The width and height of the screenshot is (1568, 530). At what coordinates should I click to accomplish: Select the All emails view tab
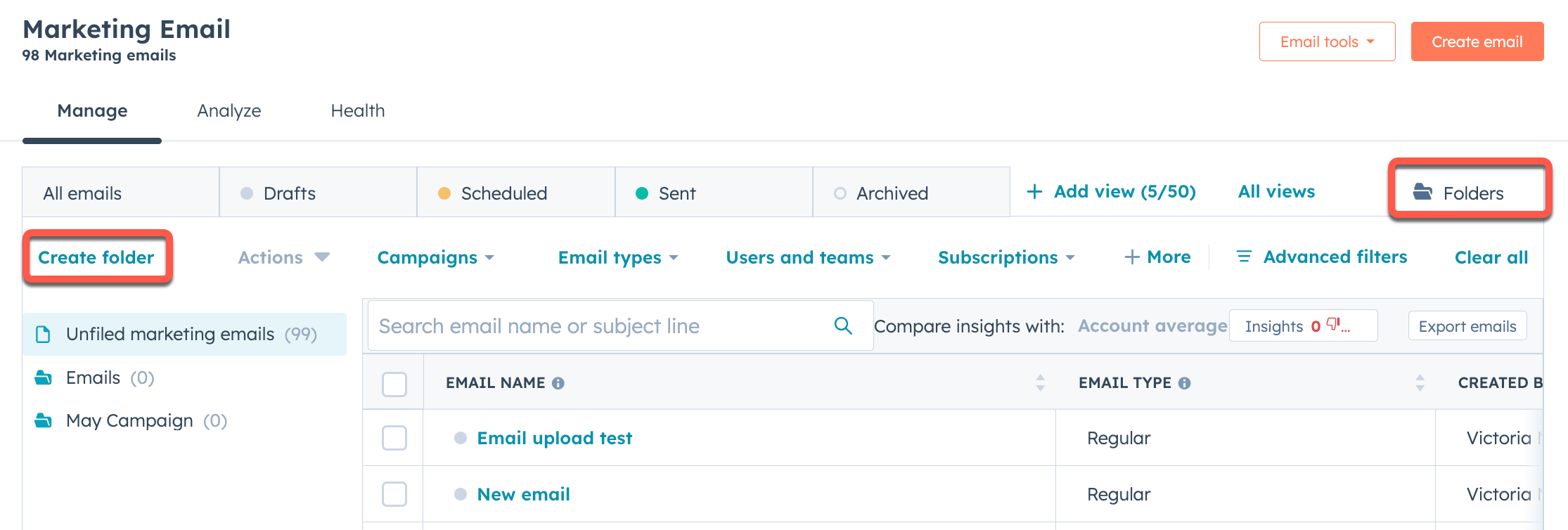121,193
